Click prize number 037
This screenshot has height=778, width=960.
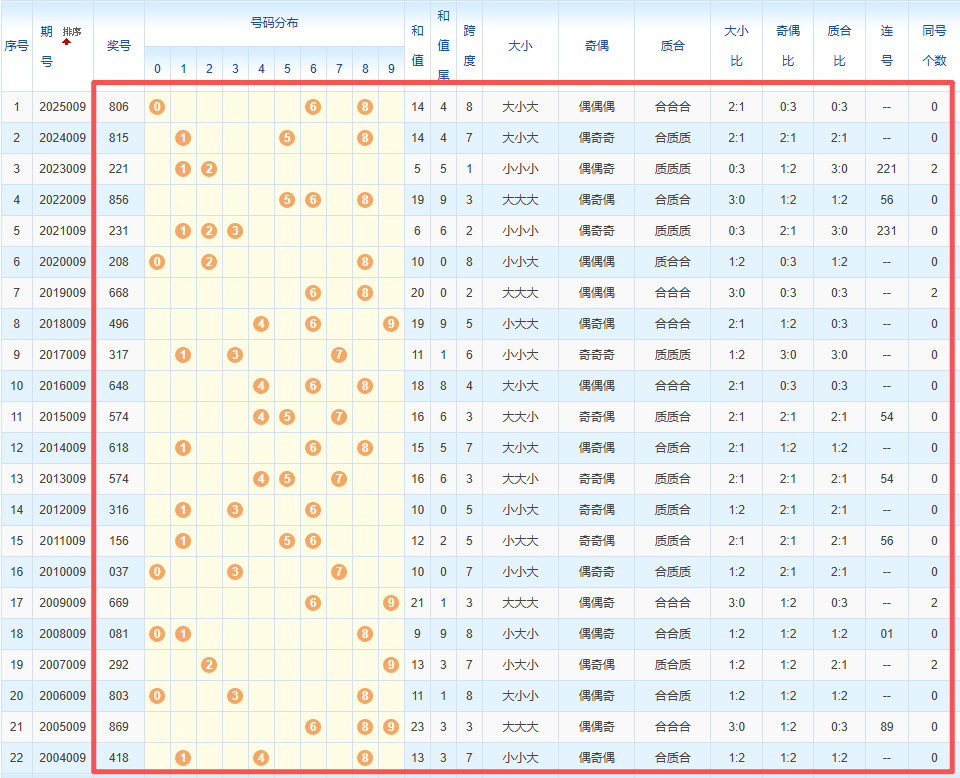(x=119, y=572)
